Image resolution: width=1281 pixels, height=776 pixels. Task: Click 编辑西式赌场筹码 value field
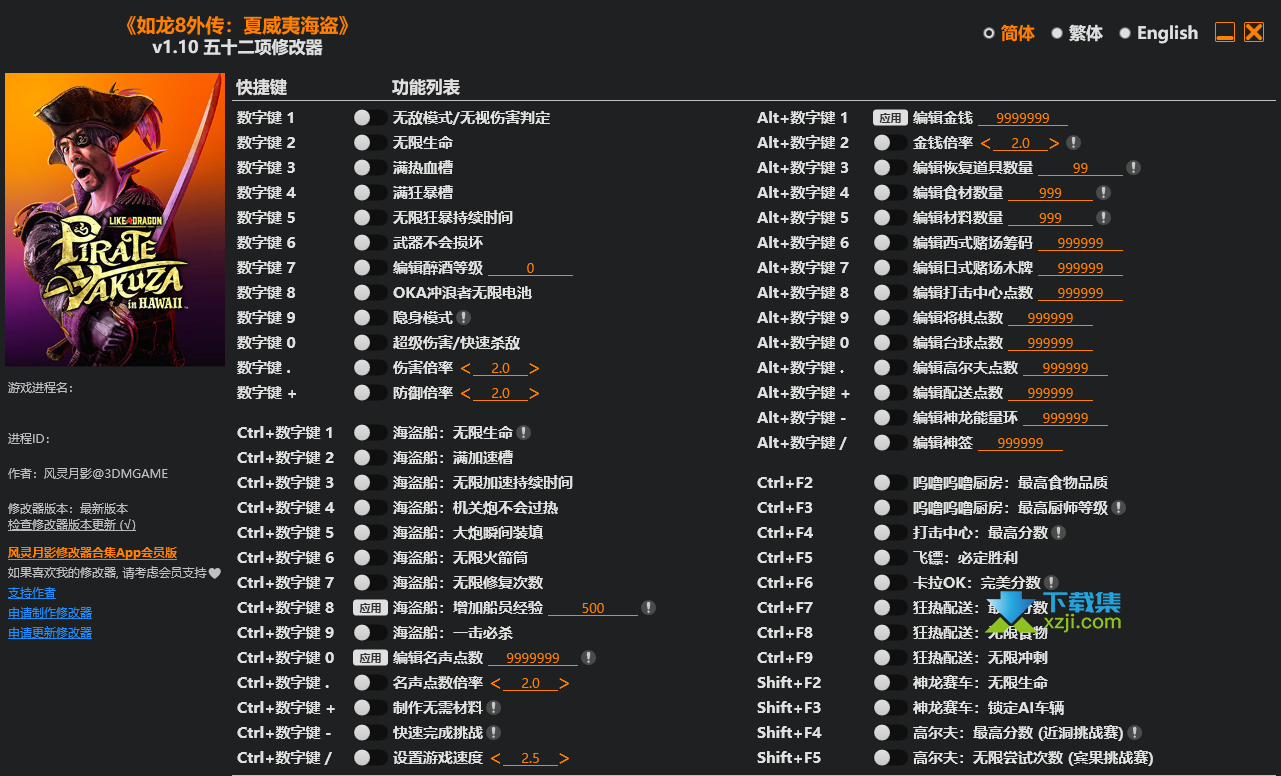[x=1080, y=243]
